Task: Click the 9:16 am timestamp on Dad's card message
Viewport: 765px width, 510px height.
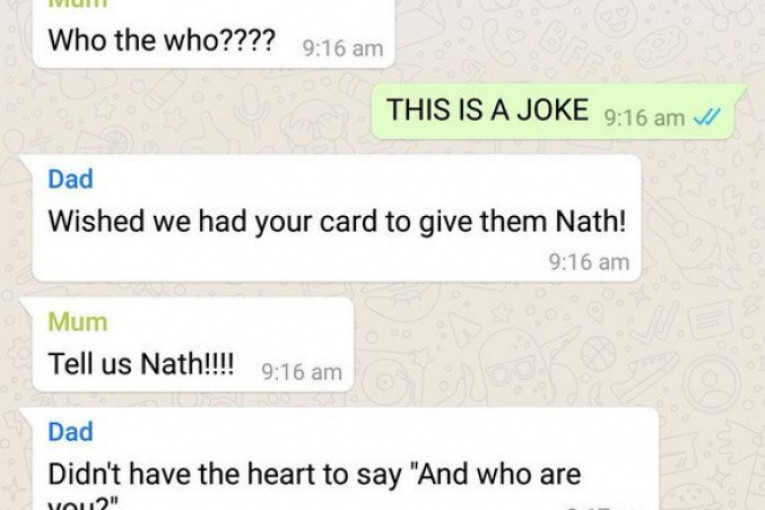Action: click(589, 262)
